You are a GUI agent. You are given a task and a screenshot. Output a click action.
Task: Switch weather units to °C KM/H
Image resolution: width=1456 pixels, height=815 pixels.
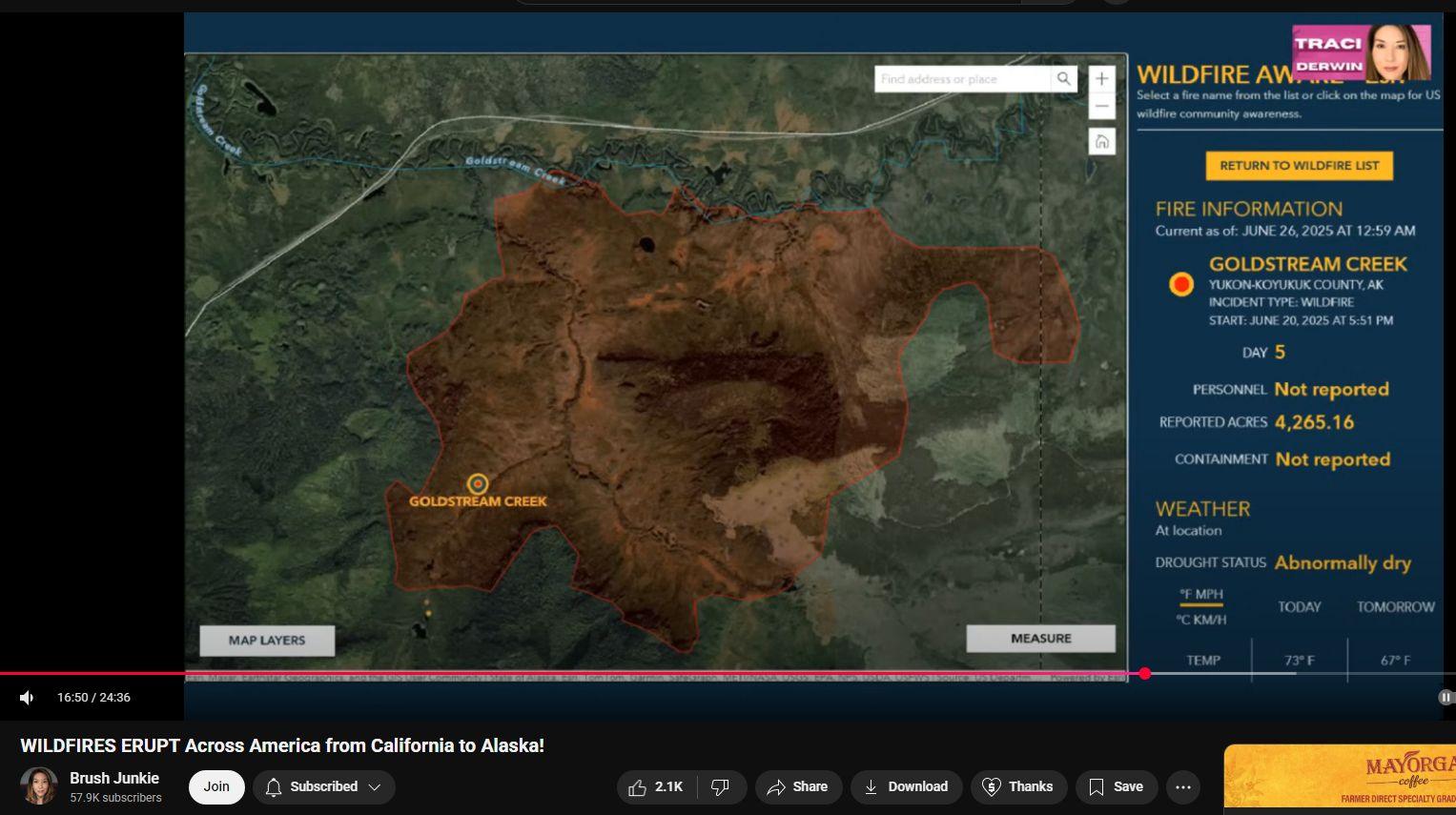[x=1200, y=620]
